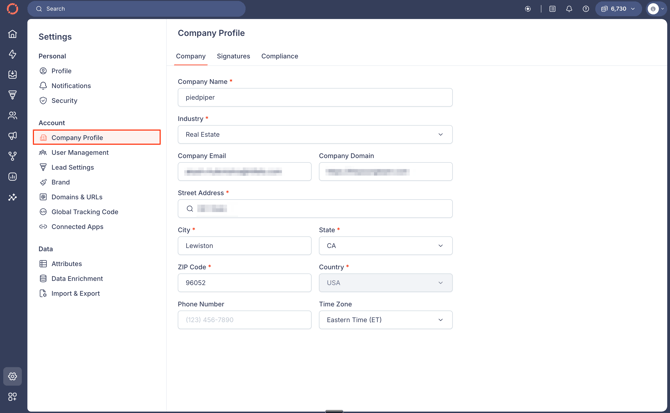
Task: Open the chart analytics icon in sidebar
Action: click(13, 177)
